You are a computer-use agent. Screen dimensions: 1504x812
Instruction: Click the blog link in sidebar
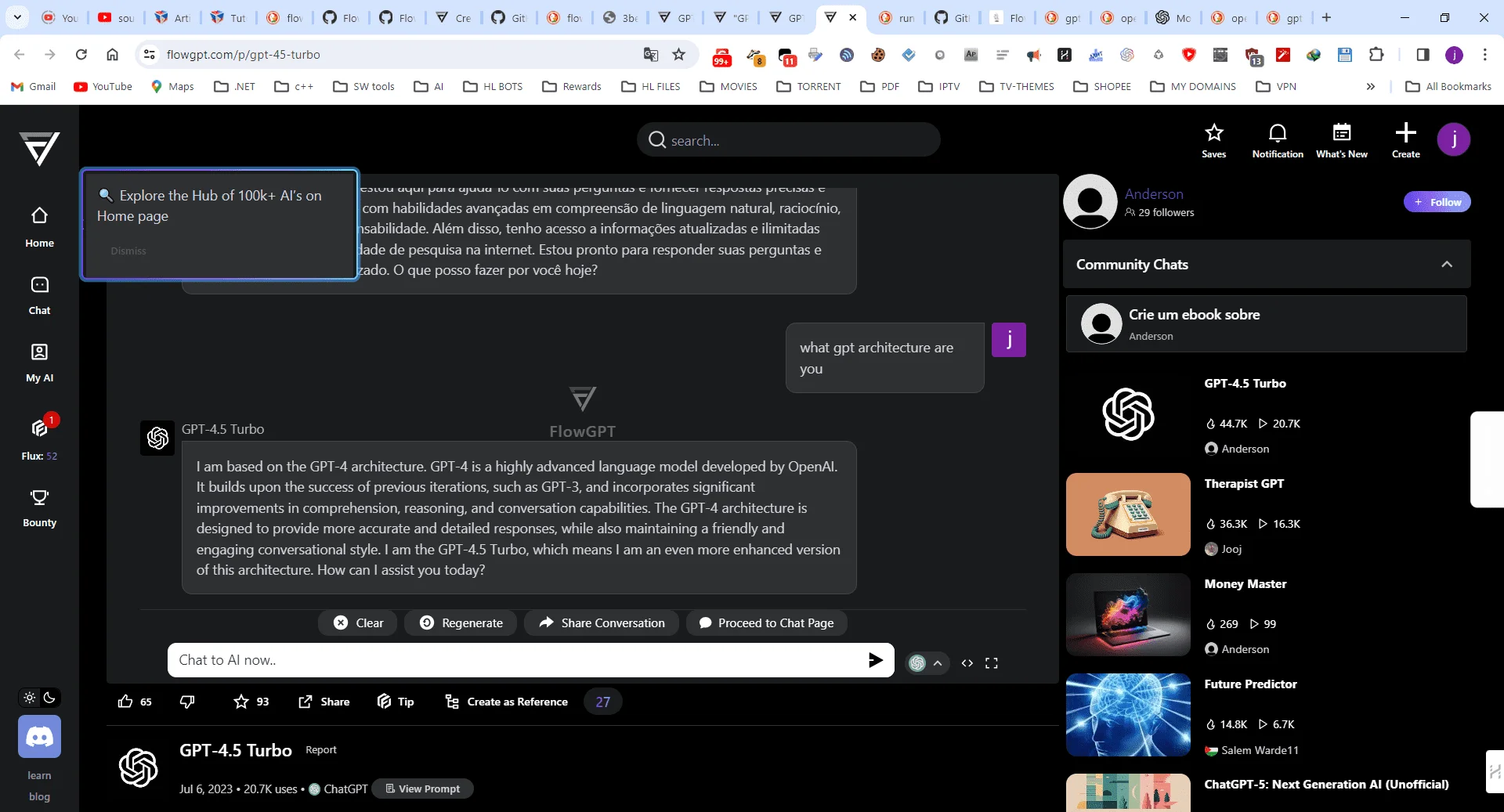[39, 796]
